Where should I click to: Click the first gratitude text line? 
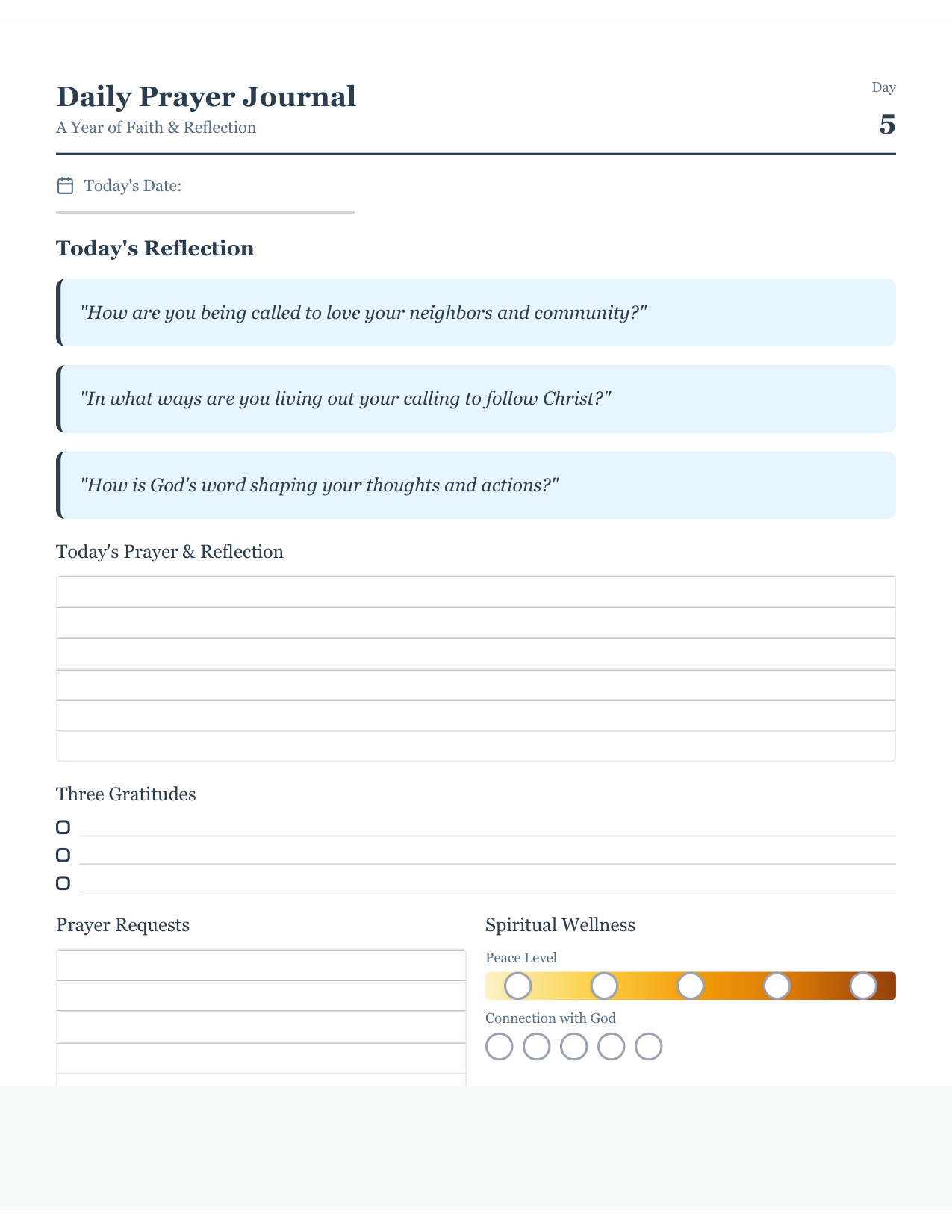[x=488, y=827]
